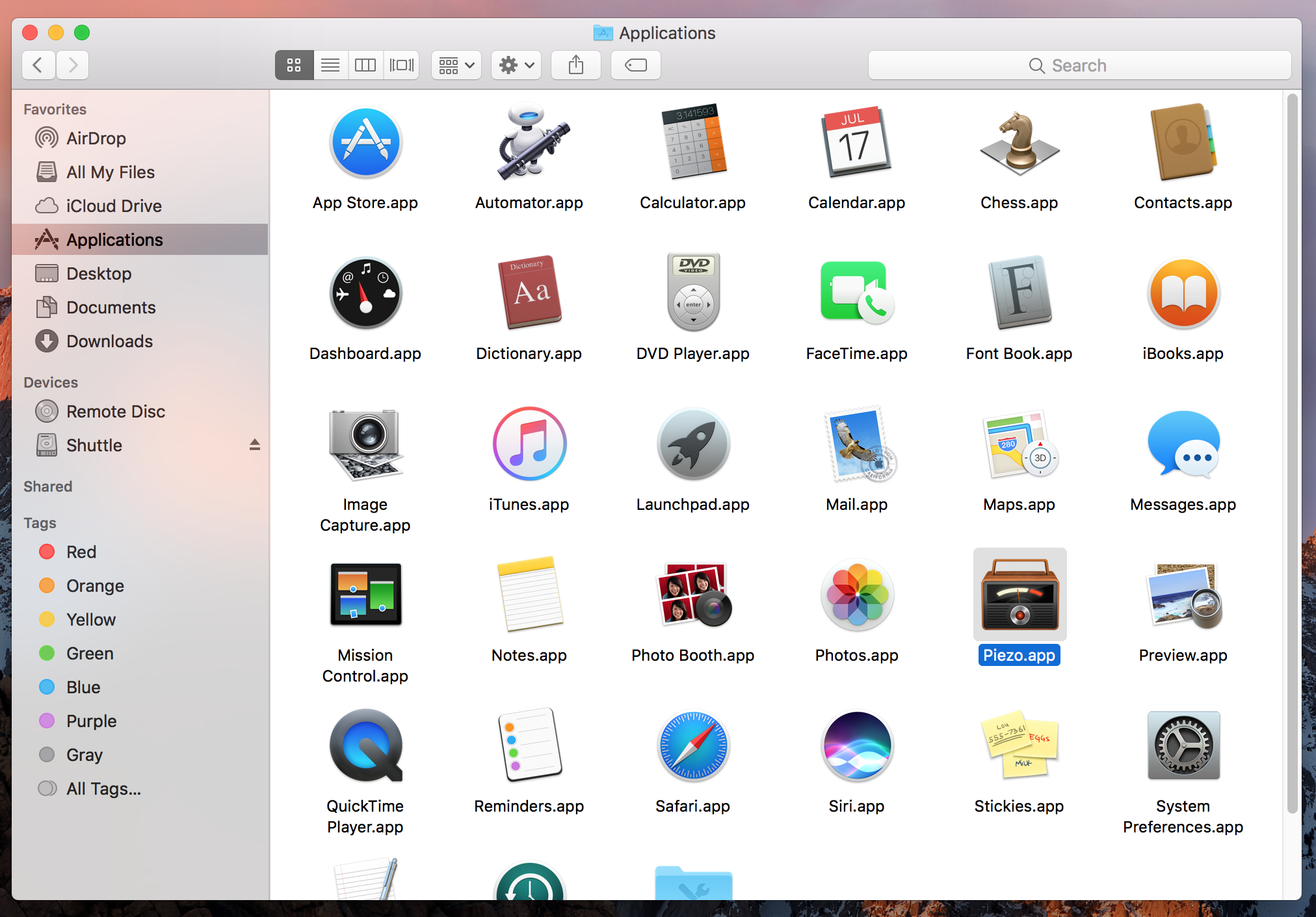The height and width of the screenshot is (917, 1316).
Task: Open Desktop in the sidebar
Action: pos(140,274)
